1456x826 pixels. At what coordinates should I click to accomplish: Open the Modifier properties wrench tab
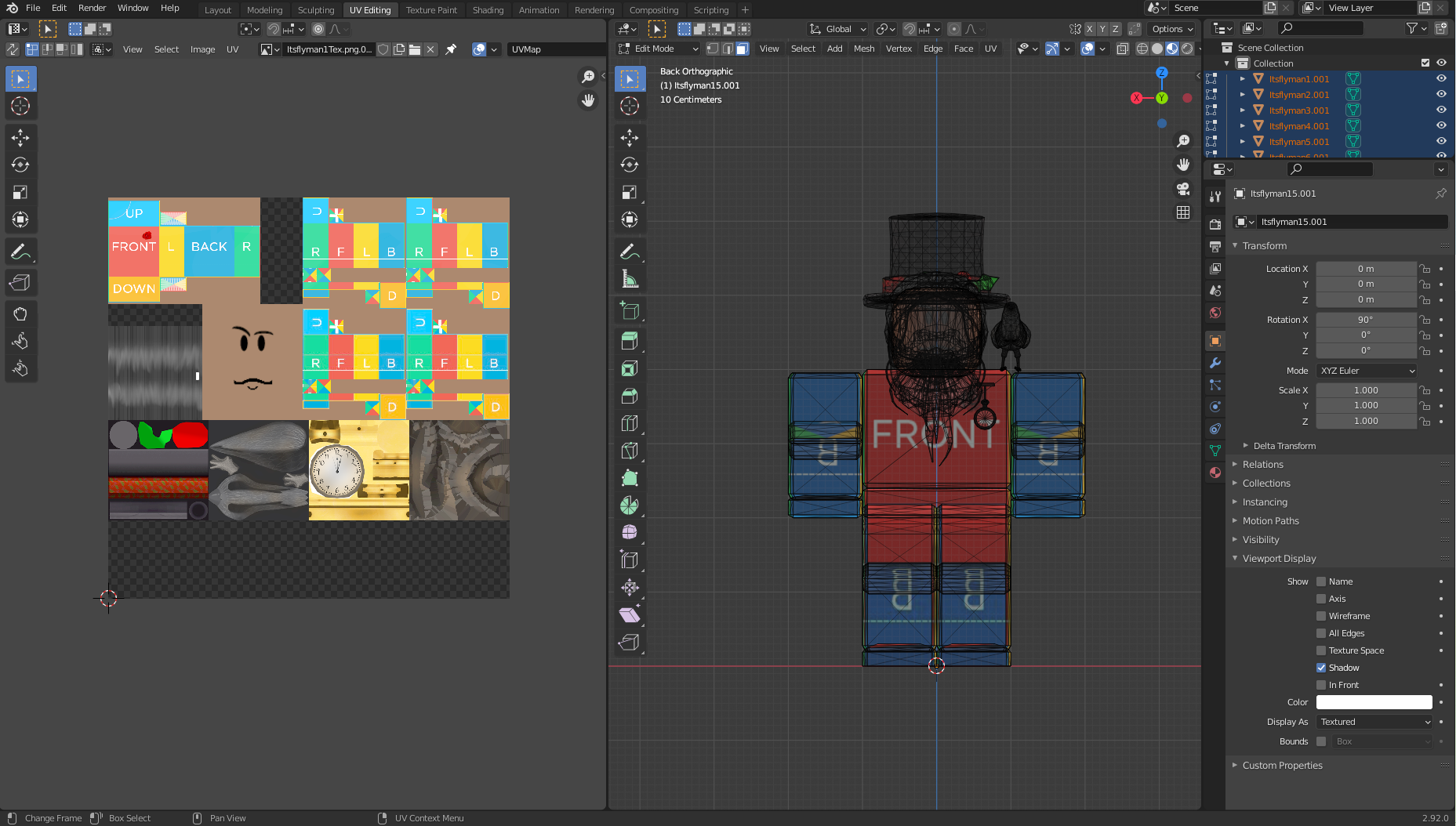click(1215, 363)
